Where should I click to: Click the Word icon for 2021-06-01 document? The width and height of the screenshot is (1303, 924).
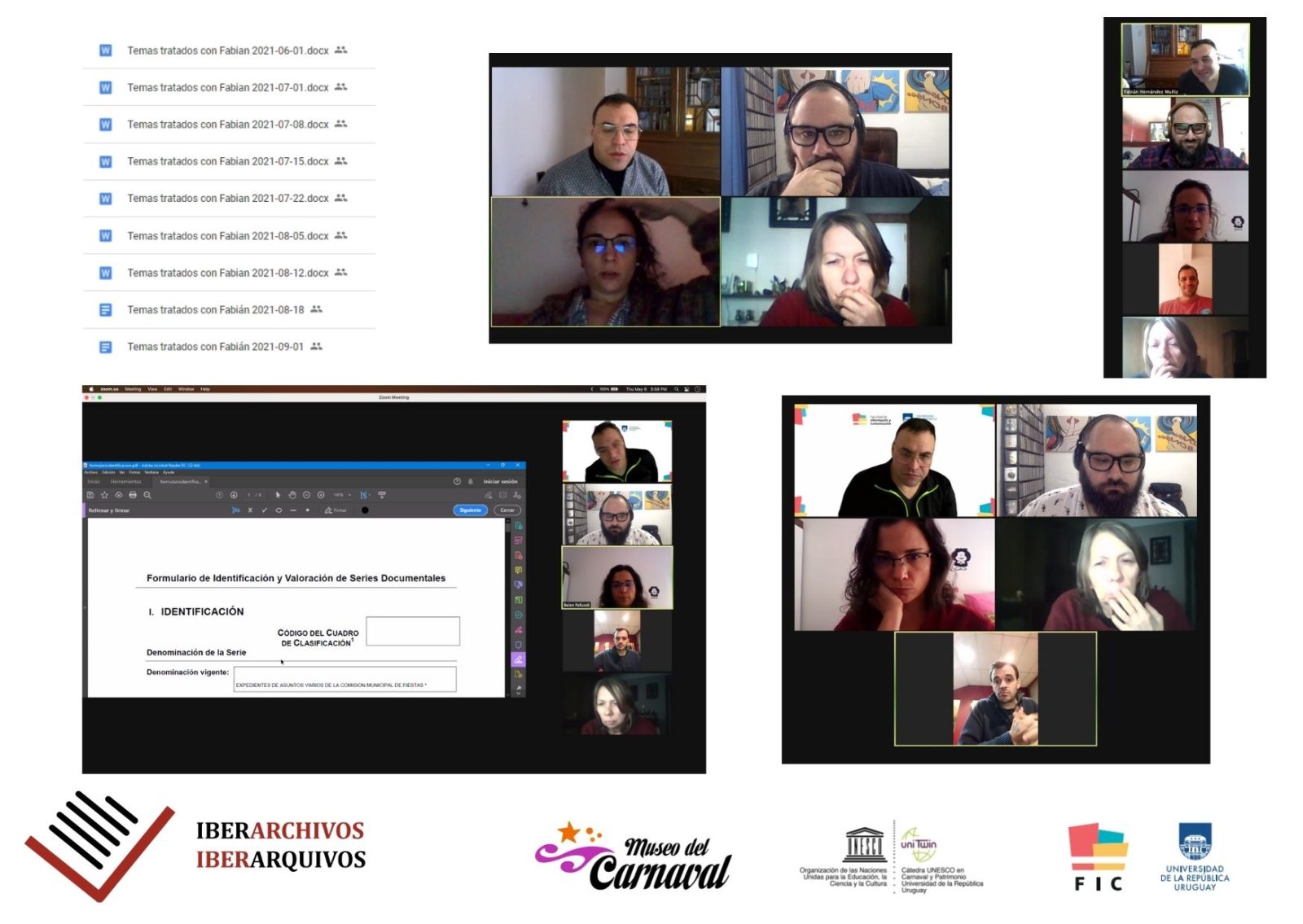[105, 50]
